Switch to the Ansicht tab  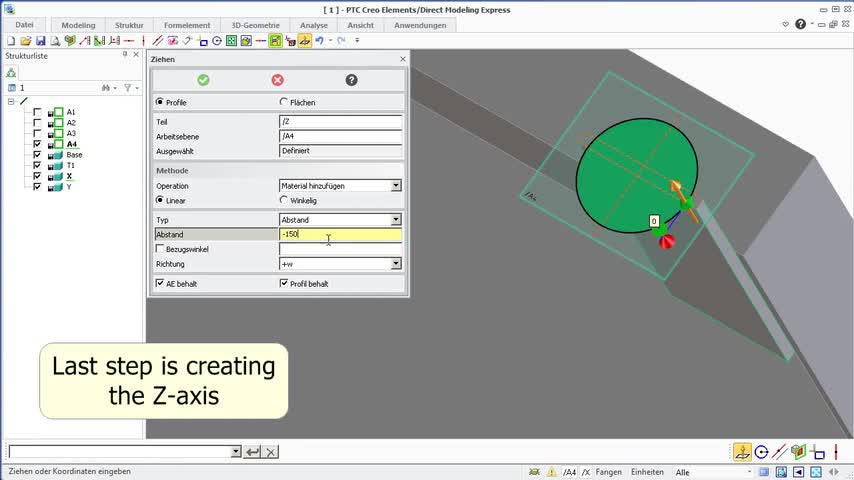tap(361, 25)
